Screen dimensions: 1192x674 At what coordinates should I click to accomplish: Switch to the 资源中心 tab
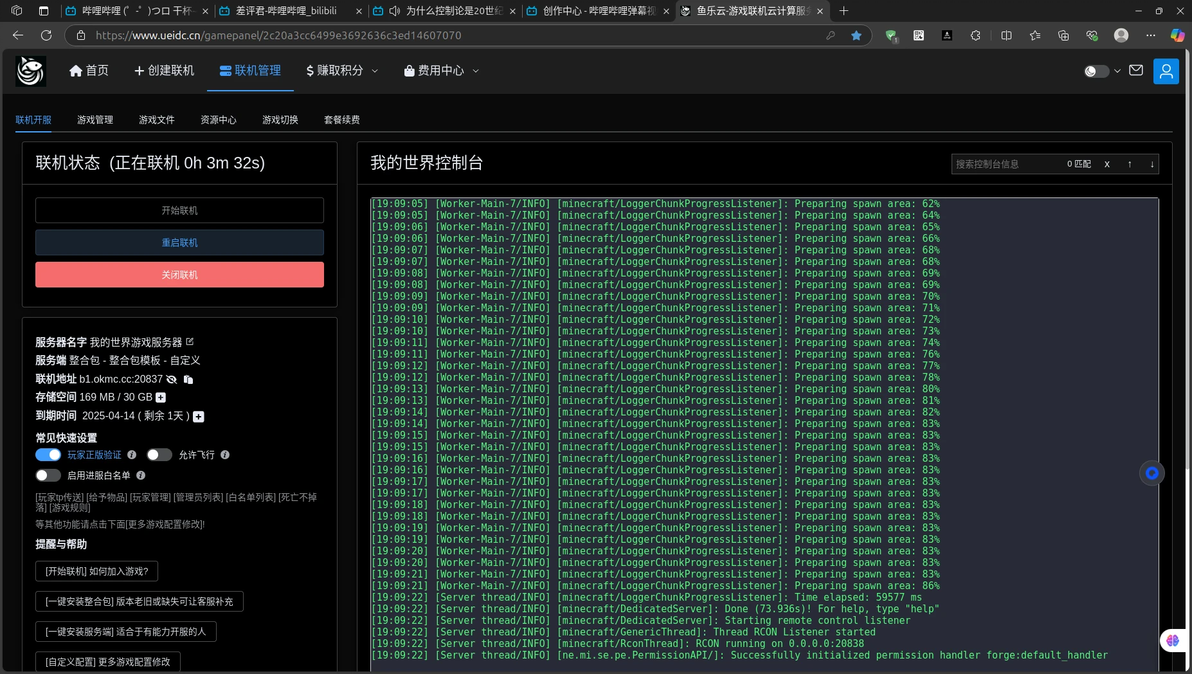pos(218,119)
